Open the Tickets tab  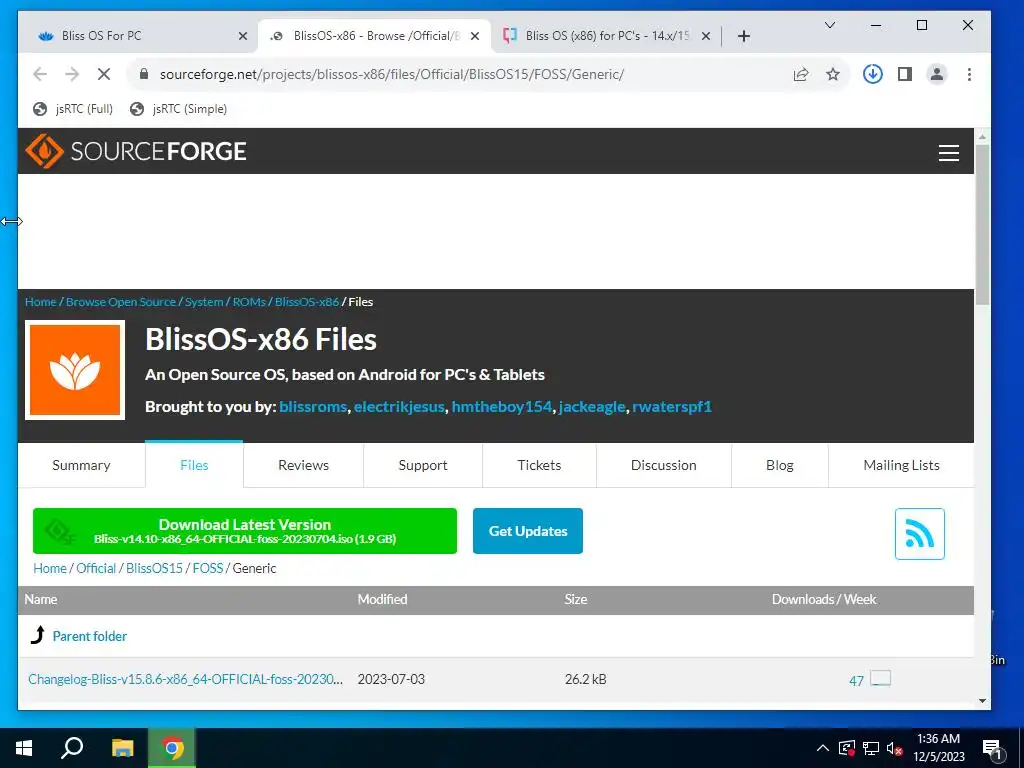[539, 465]
